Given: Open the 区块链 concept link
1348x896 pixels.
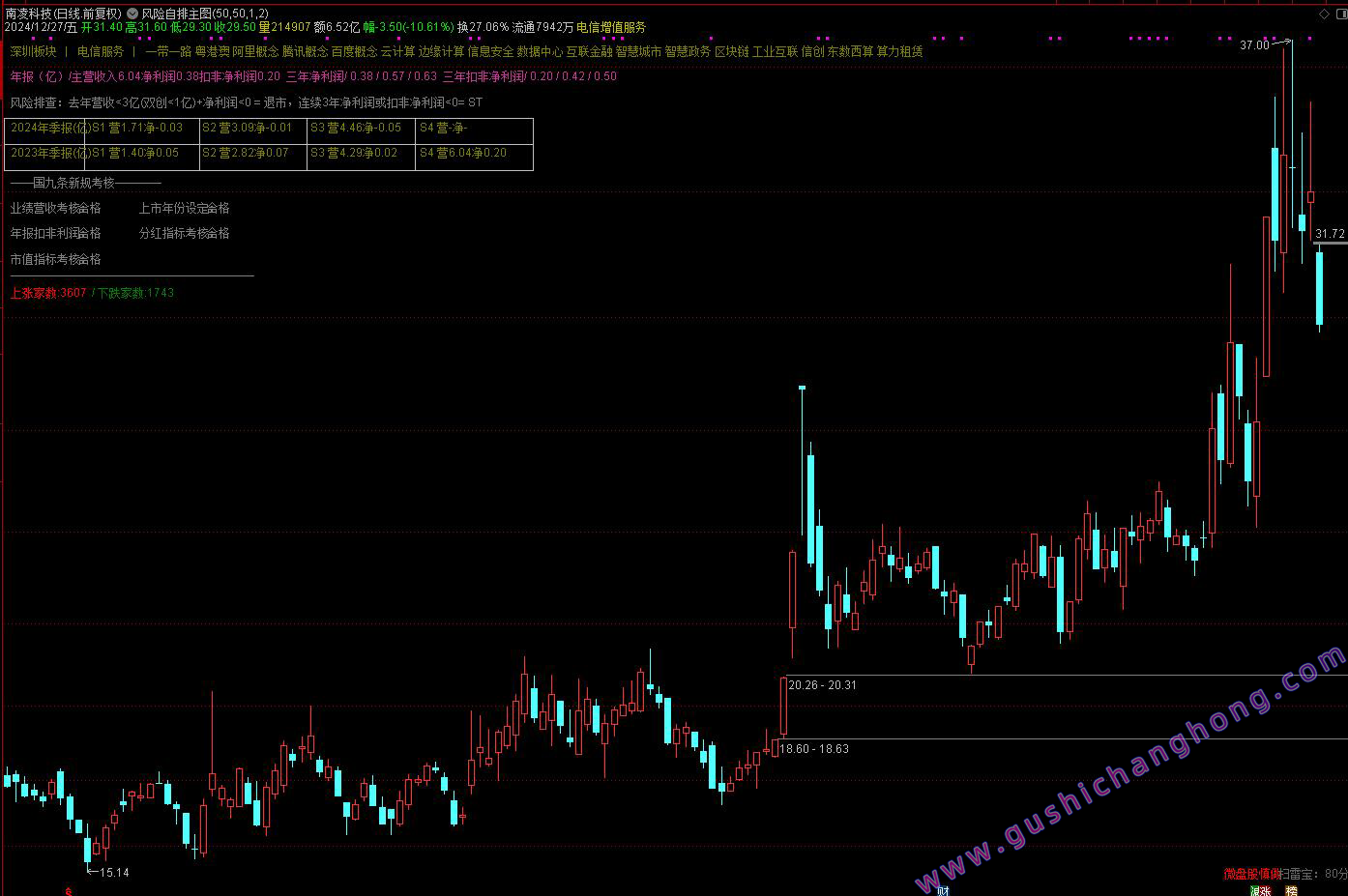Looking at the screenshot, I should point(732,51).
